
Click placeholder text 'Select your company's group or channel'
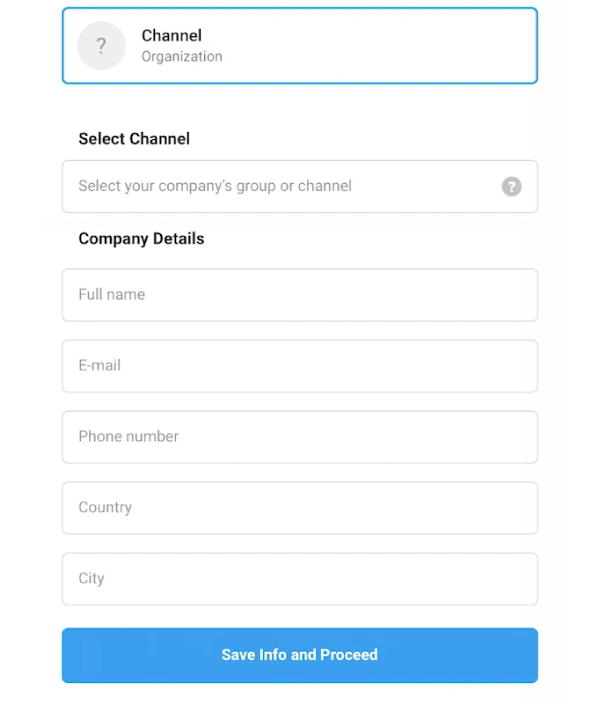(x=215, y=186)
